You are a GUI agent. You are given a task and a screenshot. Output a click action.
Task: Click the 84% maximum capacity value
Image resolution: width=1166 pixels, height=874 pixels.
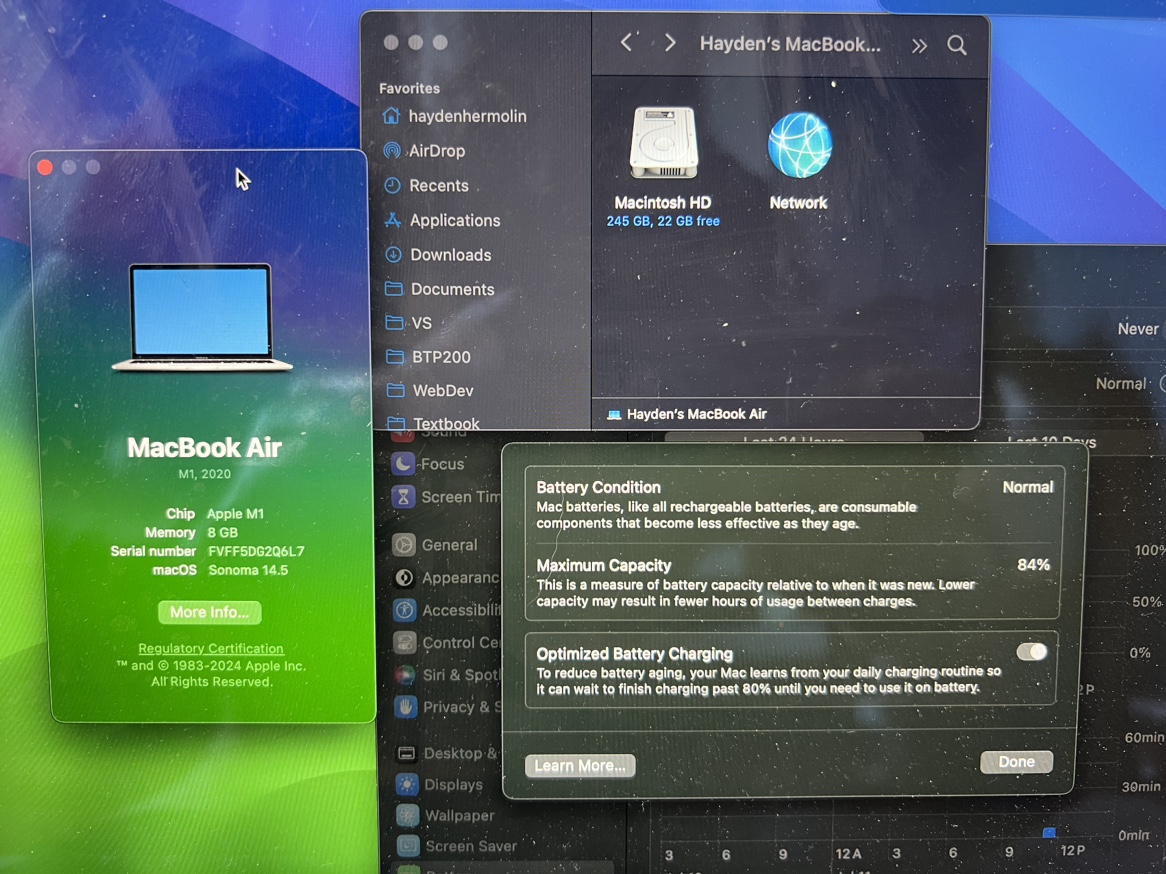(1034, 565)
